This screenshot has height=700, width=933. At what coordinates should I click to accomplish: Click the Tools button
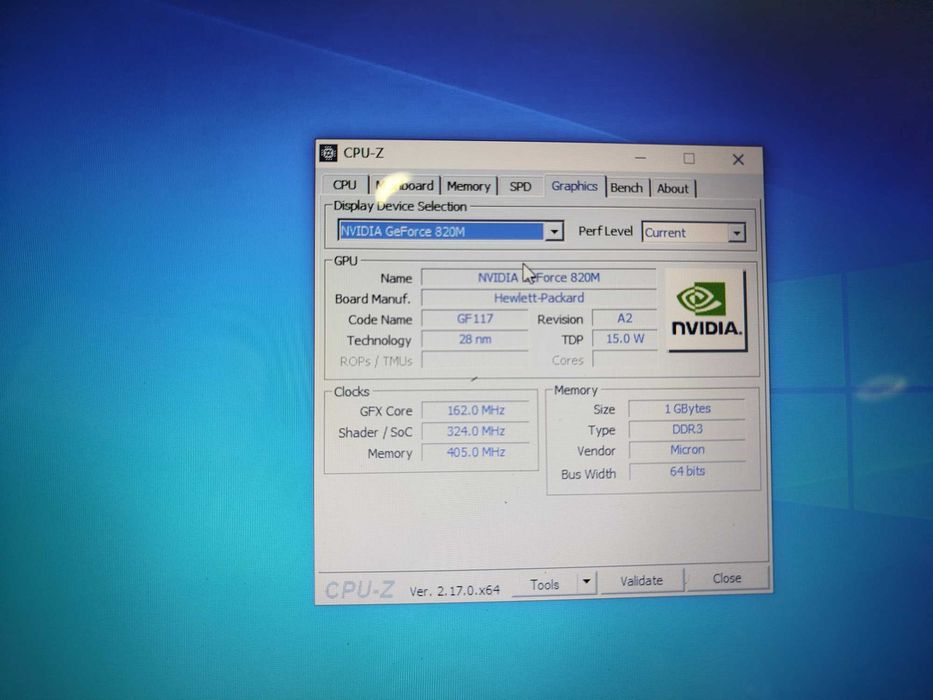coord(544,585)
